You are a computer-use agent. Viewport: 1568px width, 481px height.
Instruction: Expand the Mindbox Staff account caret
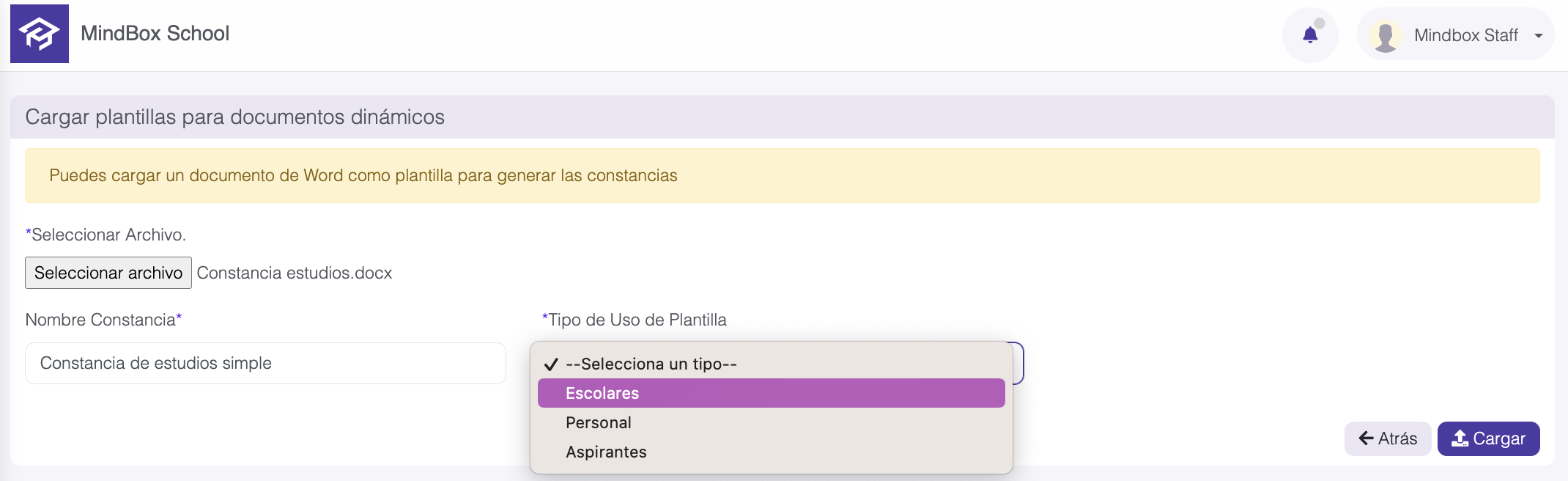1539,36
